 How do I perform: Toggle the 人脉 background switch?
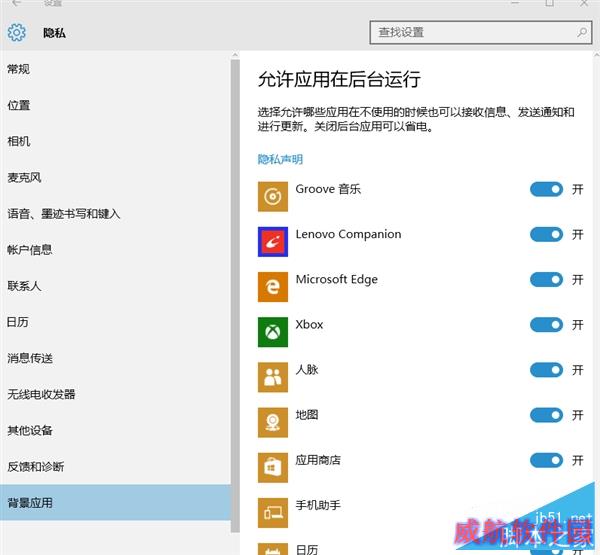click(546, 370)
